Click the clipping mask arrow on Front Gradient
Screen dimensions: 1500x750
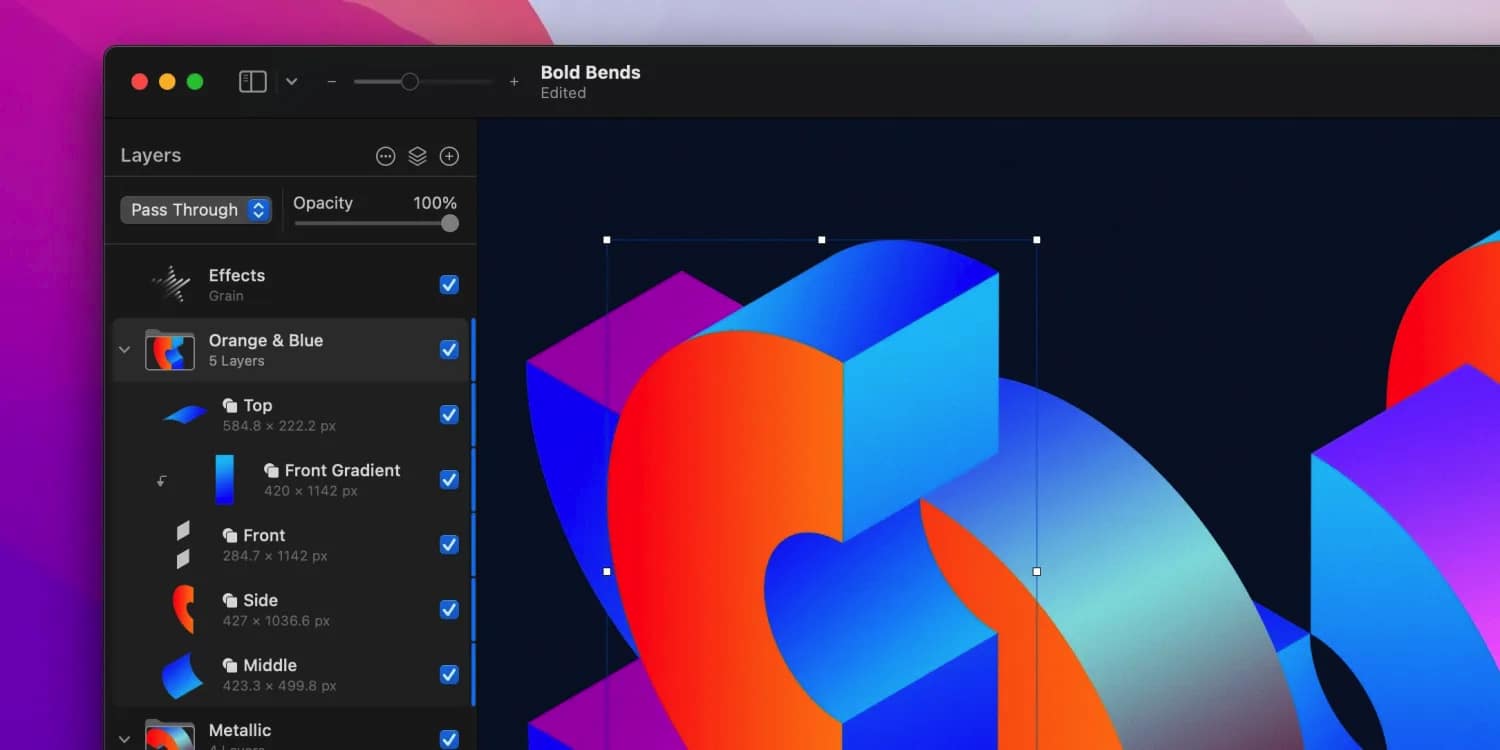161,481
